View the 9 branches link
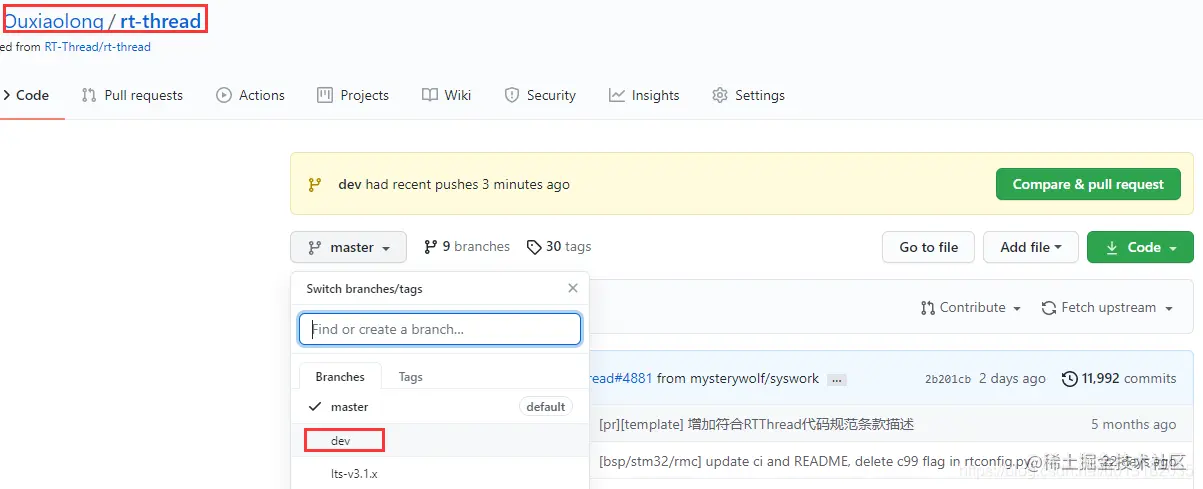Image resolution: width=1203 pixels, height=489 pixels. click(467, 246)
